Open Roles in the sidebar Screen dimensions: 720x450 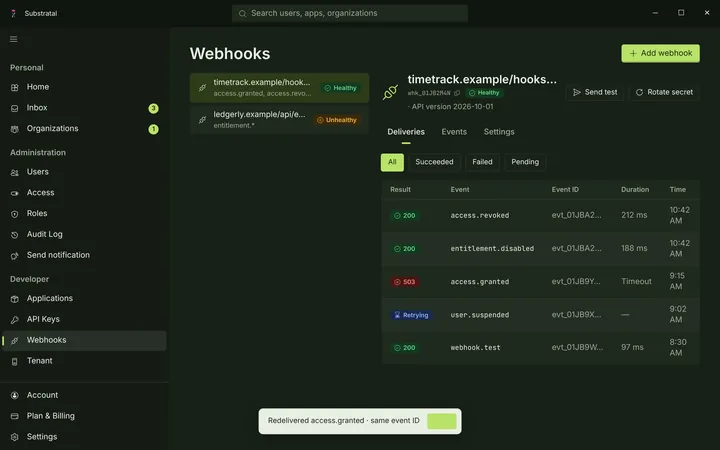coord(84,214)
